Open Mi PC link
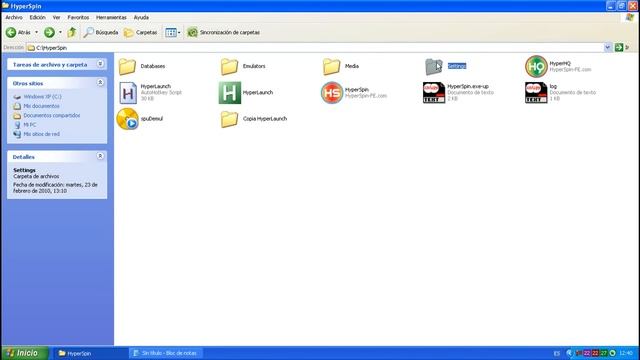 (x=29, y=125)
